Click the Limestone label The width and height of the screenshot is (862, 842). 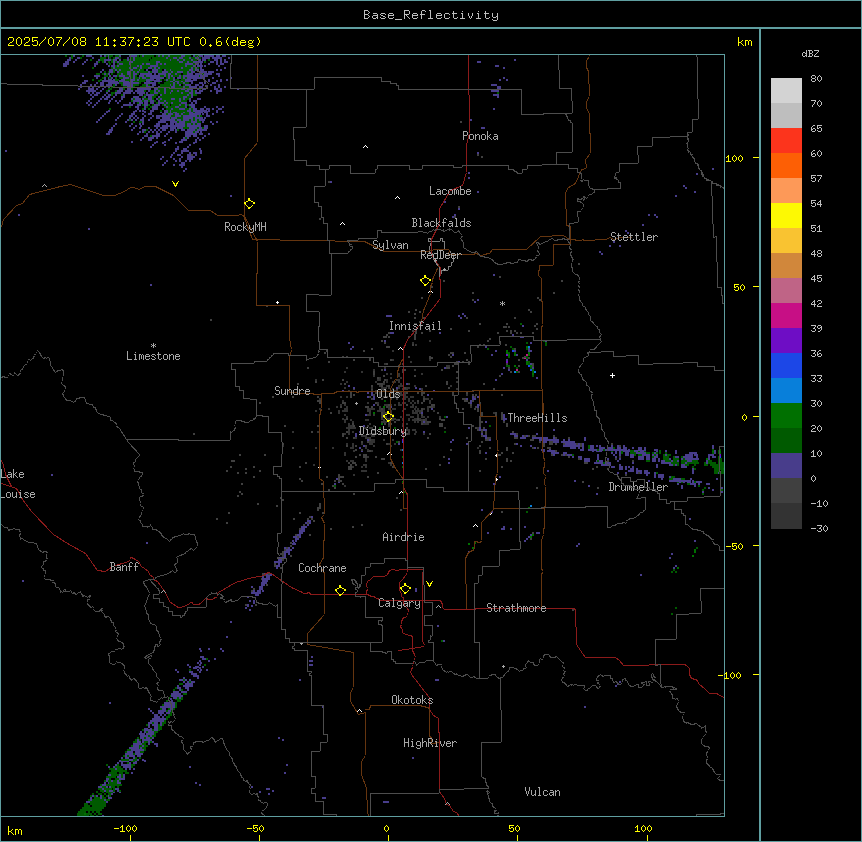click(153, 356)
